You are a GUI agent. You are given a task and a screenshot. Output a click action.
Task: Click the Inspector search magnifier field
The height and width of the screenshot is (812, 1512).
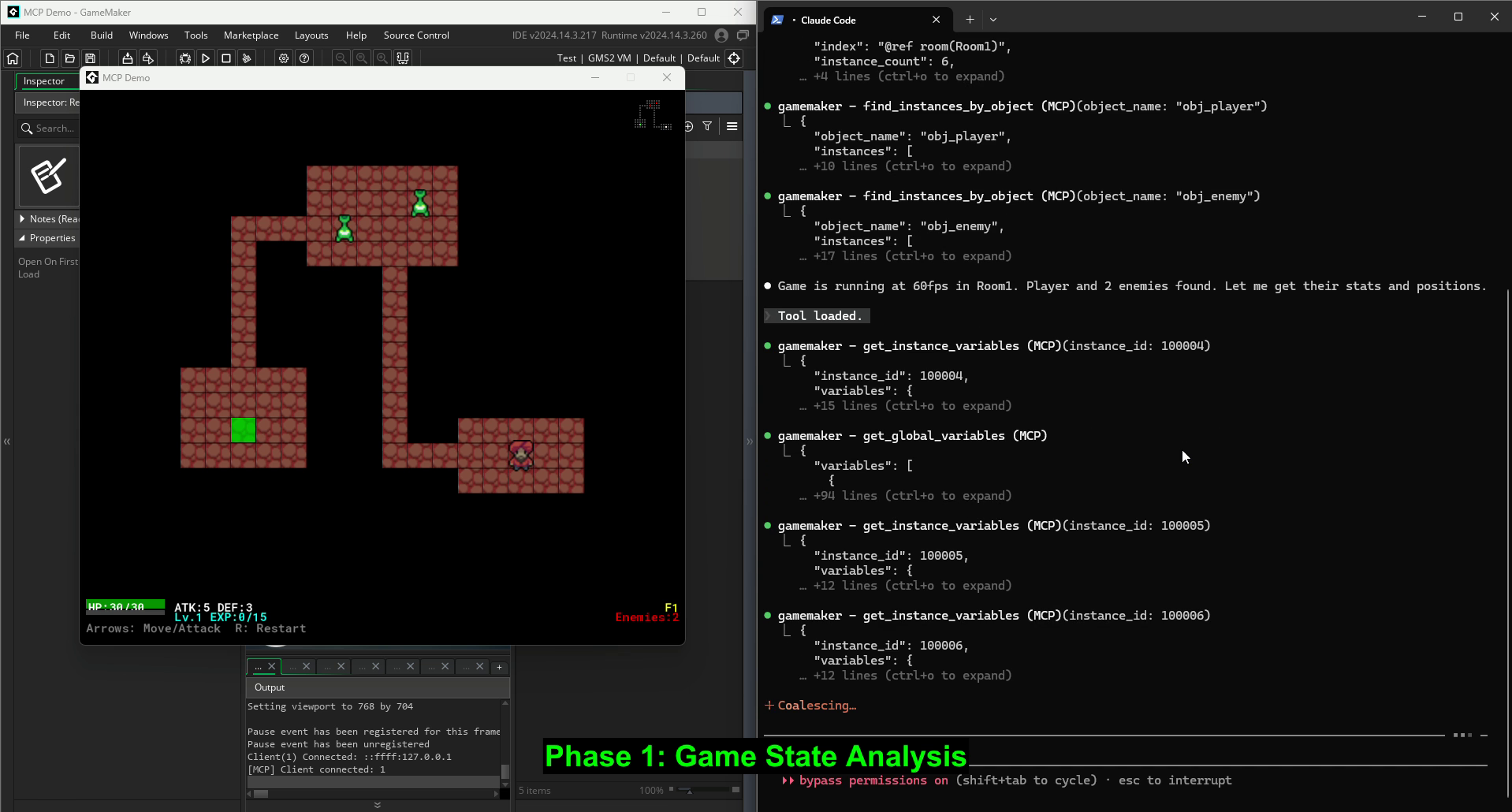[x=47, y=129]
